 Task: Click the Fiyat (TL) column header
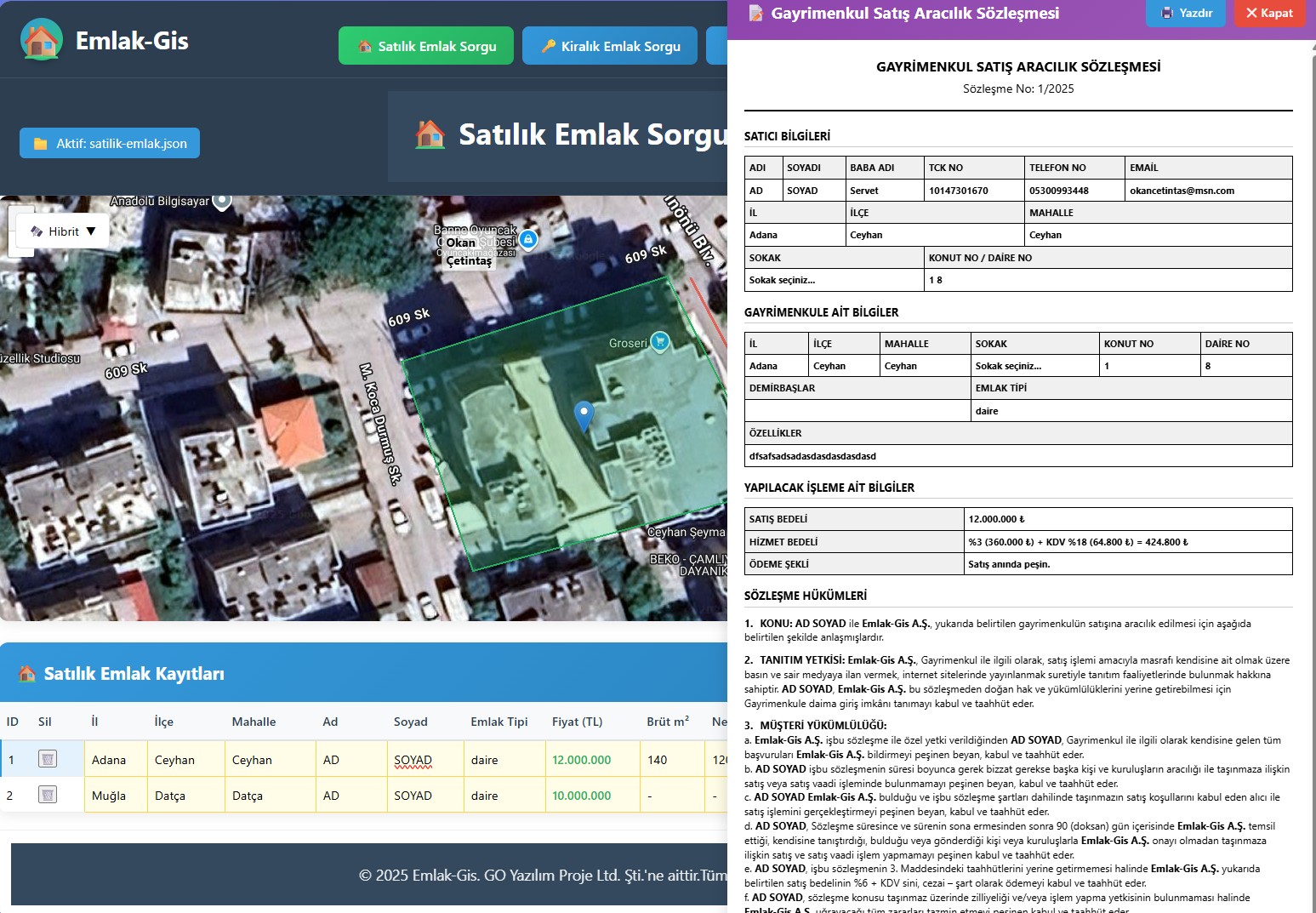tap(577, 722)
